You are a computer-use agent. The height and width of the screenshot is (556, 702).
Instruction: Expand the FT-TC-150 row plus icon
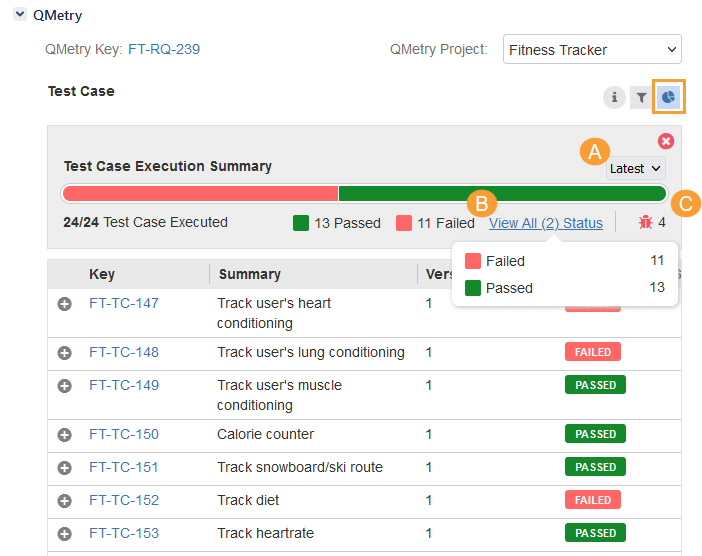[x=65, y=435]
